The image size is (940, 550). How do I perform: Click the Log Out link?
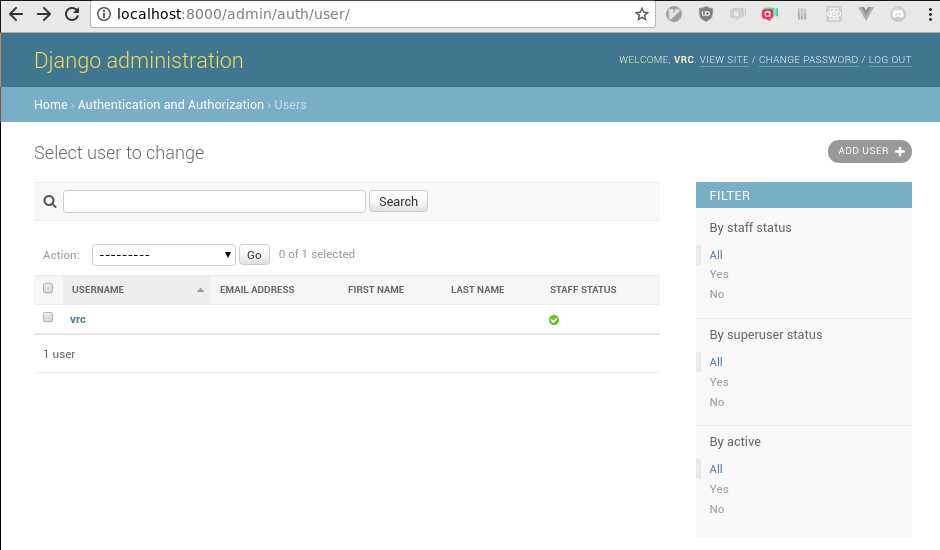(x=890, y=59)
